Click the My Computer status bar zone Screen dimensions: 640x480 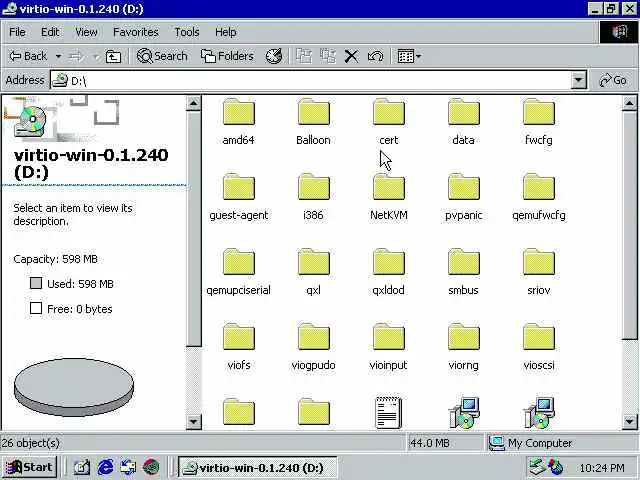562,443
